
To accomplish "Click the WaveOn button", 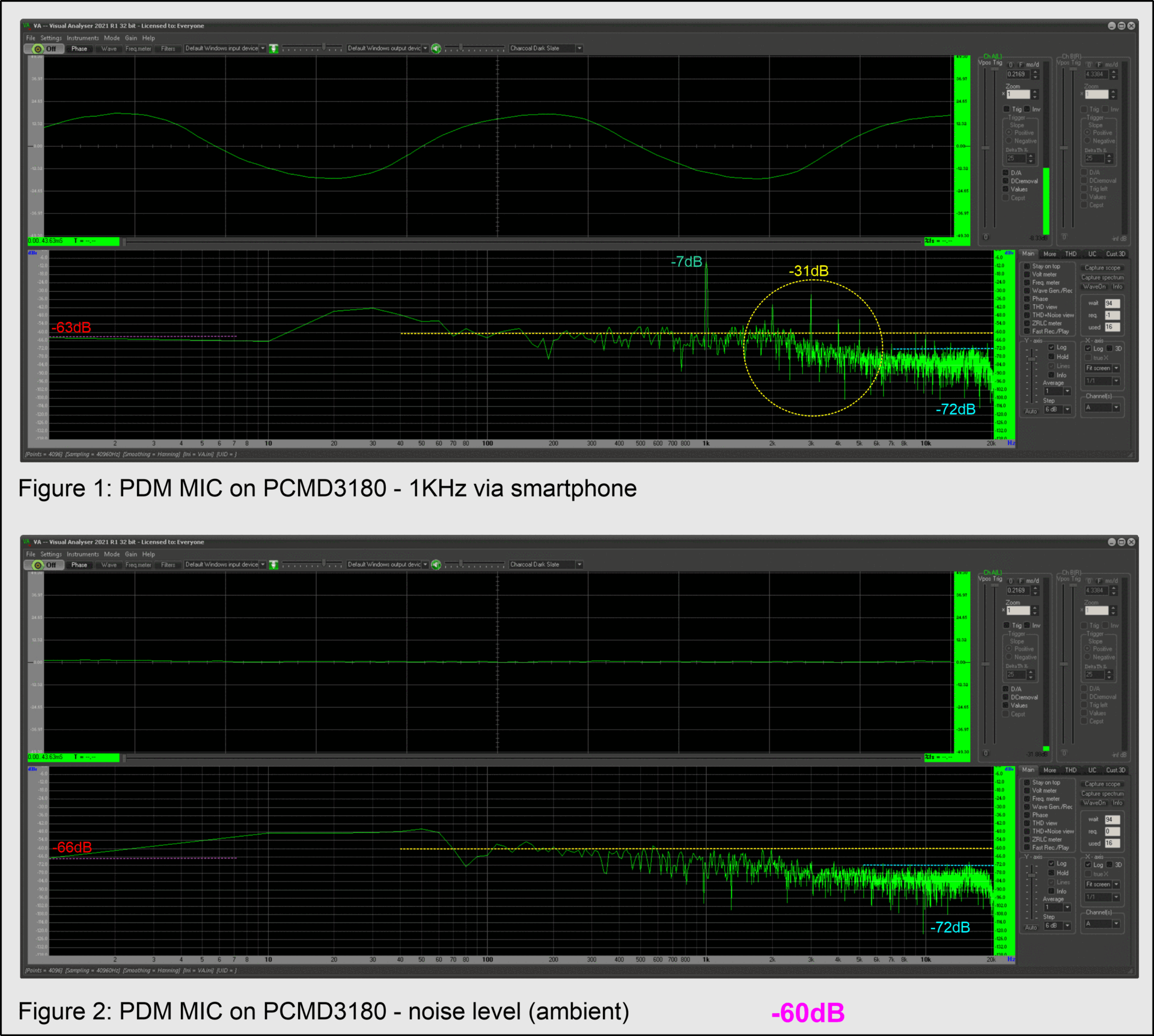I will tap(1094, 287).
